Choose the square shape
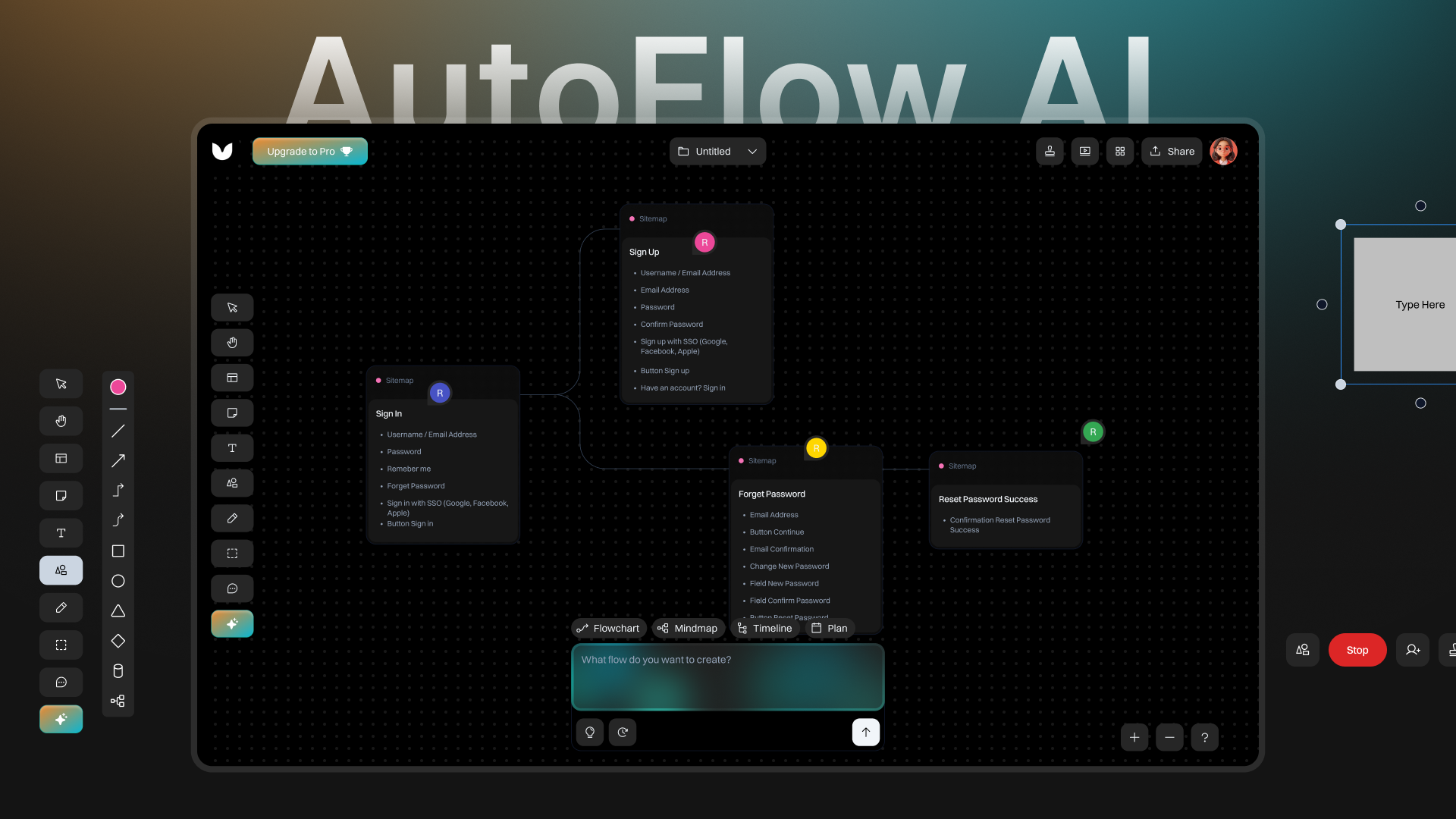Image resolution: width=1456 pixels, height=819 pixels. (118, 551)
